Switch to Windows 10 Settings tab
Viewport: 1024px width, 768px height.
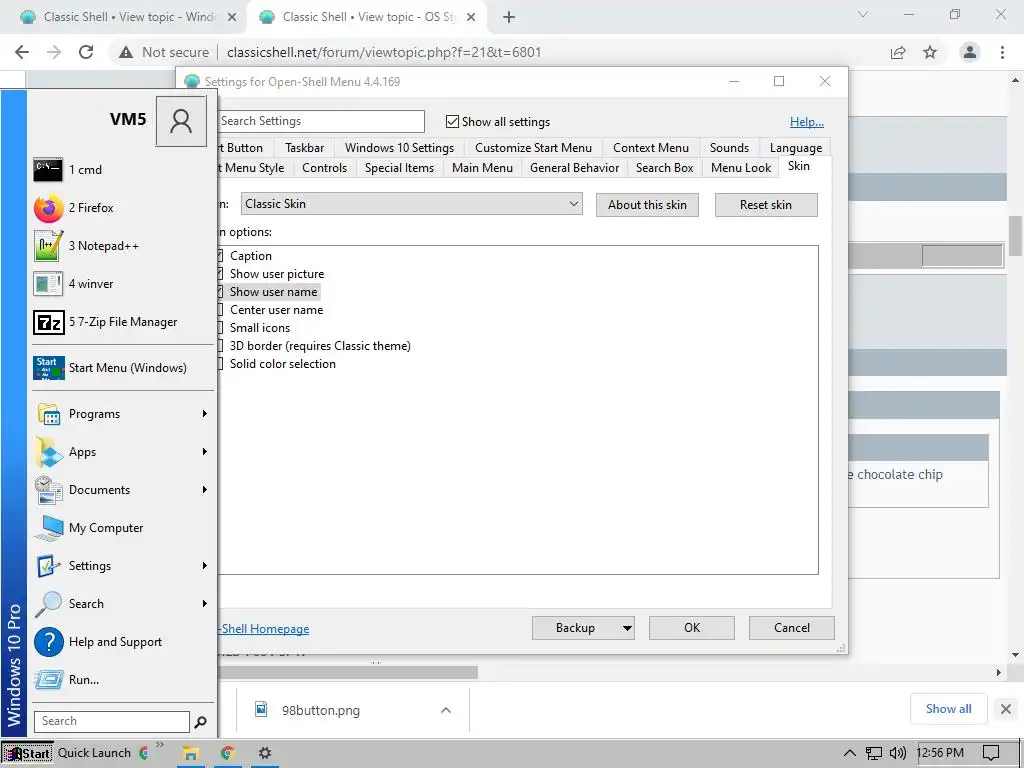(x=399, y=148)
